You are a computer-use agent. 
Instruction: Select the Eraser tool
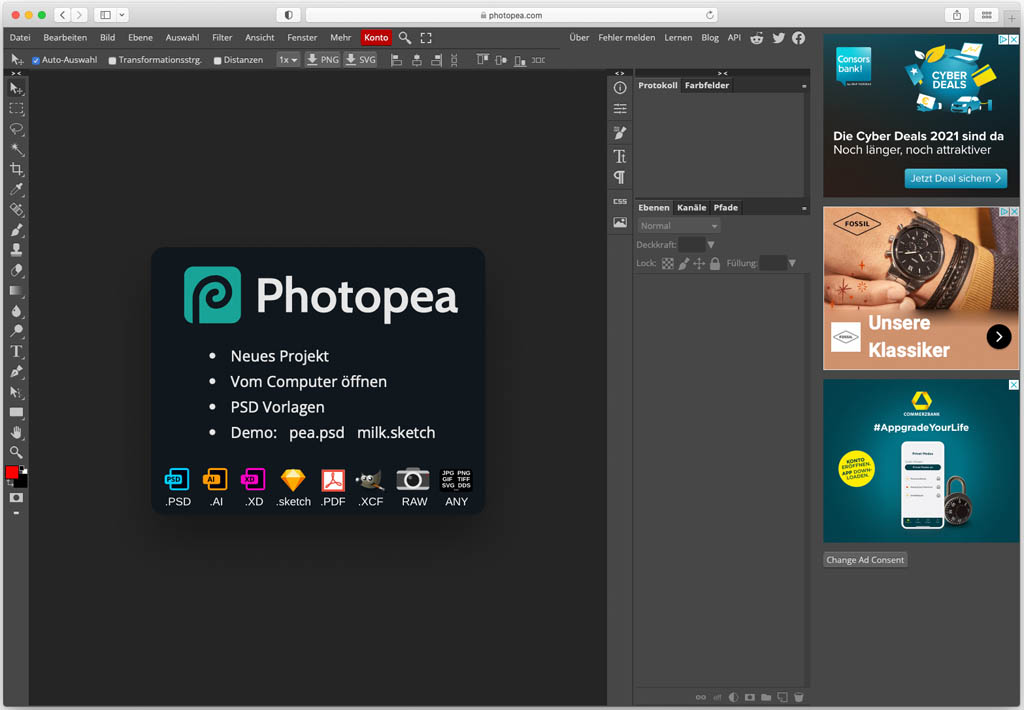coord(16,270)
